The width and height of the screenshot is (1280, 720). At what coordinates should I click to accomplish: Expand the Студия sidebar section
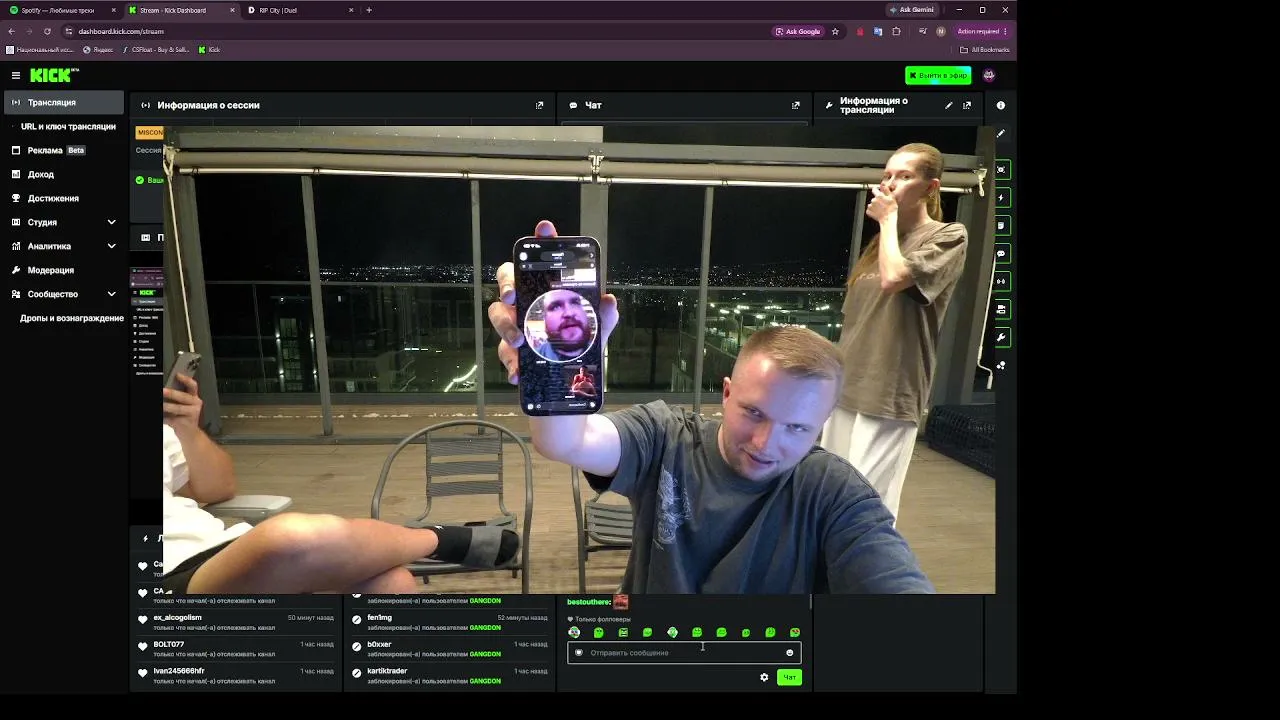[x=62, y=222]
